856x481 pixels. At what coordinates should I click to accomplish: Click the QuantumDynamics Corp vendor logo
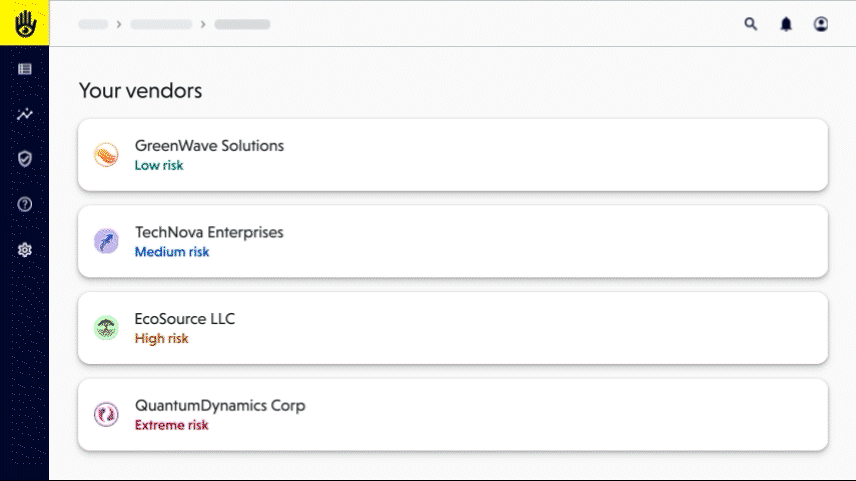tap(106, 414)
